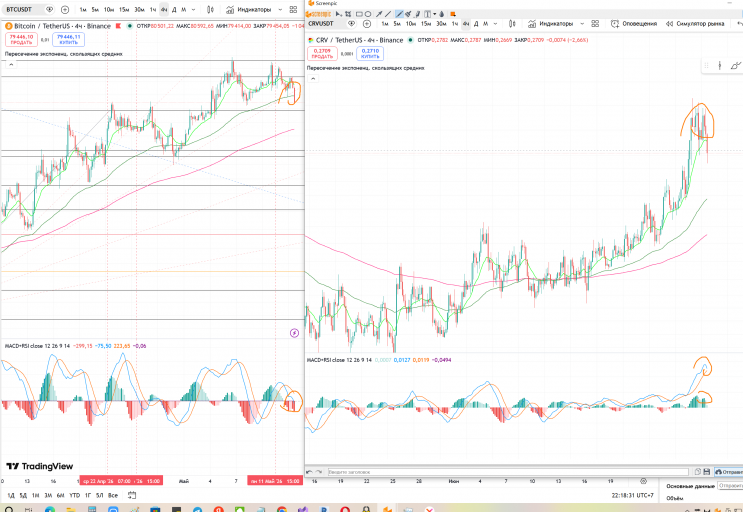Click BTC Купить 79 446,11 button
The width and height of the screenshot is (743, 512).
(x=68, y=40)
